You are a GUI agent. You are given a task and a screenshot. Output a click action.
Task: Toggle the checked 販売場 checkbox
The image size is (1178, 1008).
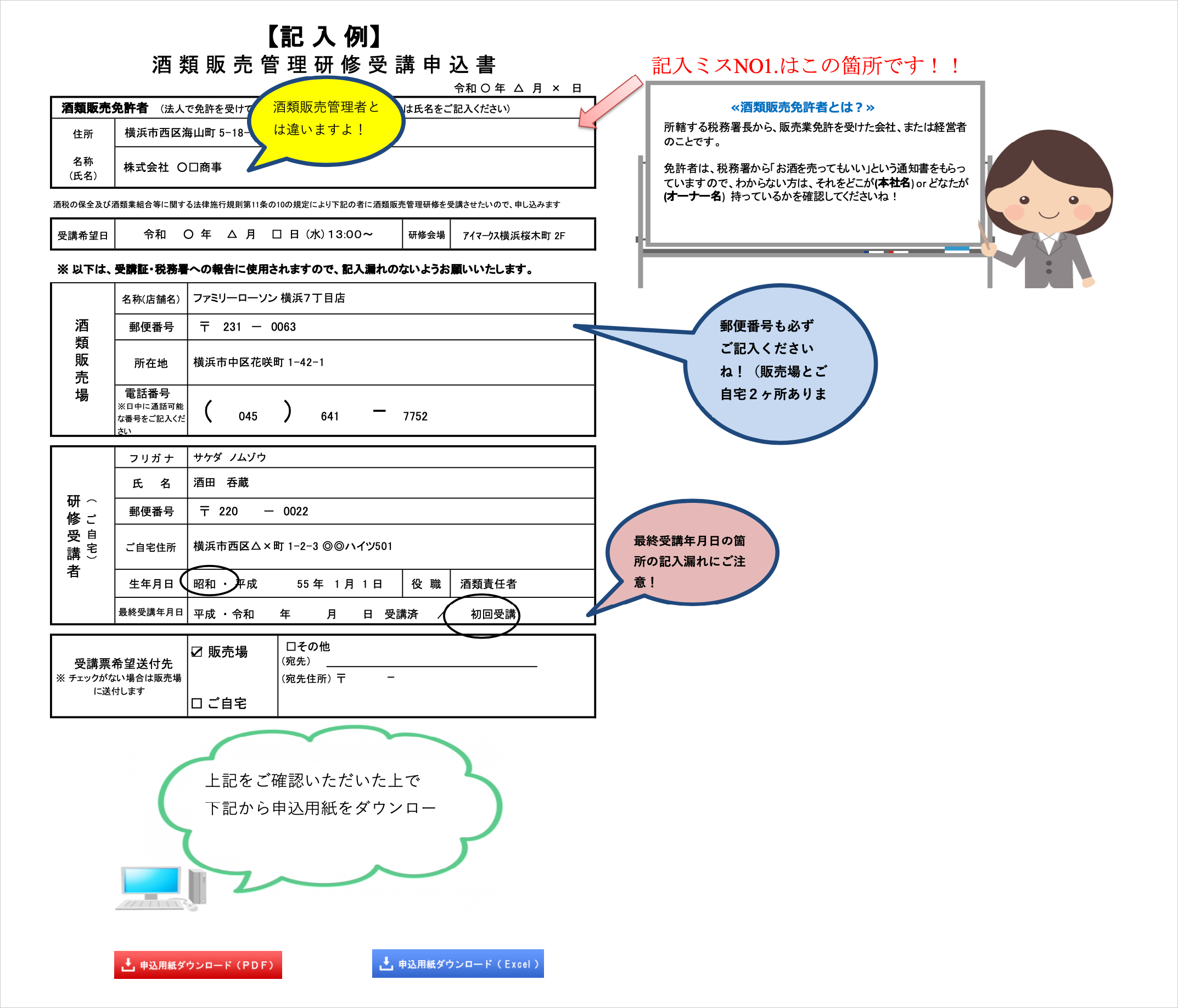point(197,652)
